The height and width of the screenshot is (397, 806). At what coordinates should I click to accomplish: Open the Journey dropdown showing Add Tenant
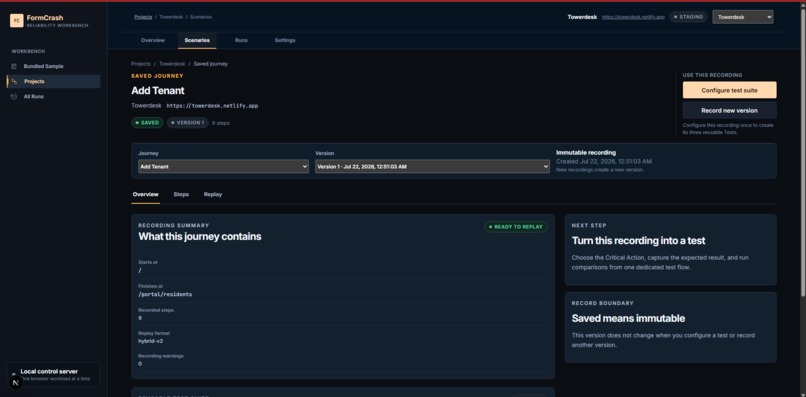coord(224,167)
